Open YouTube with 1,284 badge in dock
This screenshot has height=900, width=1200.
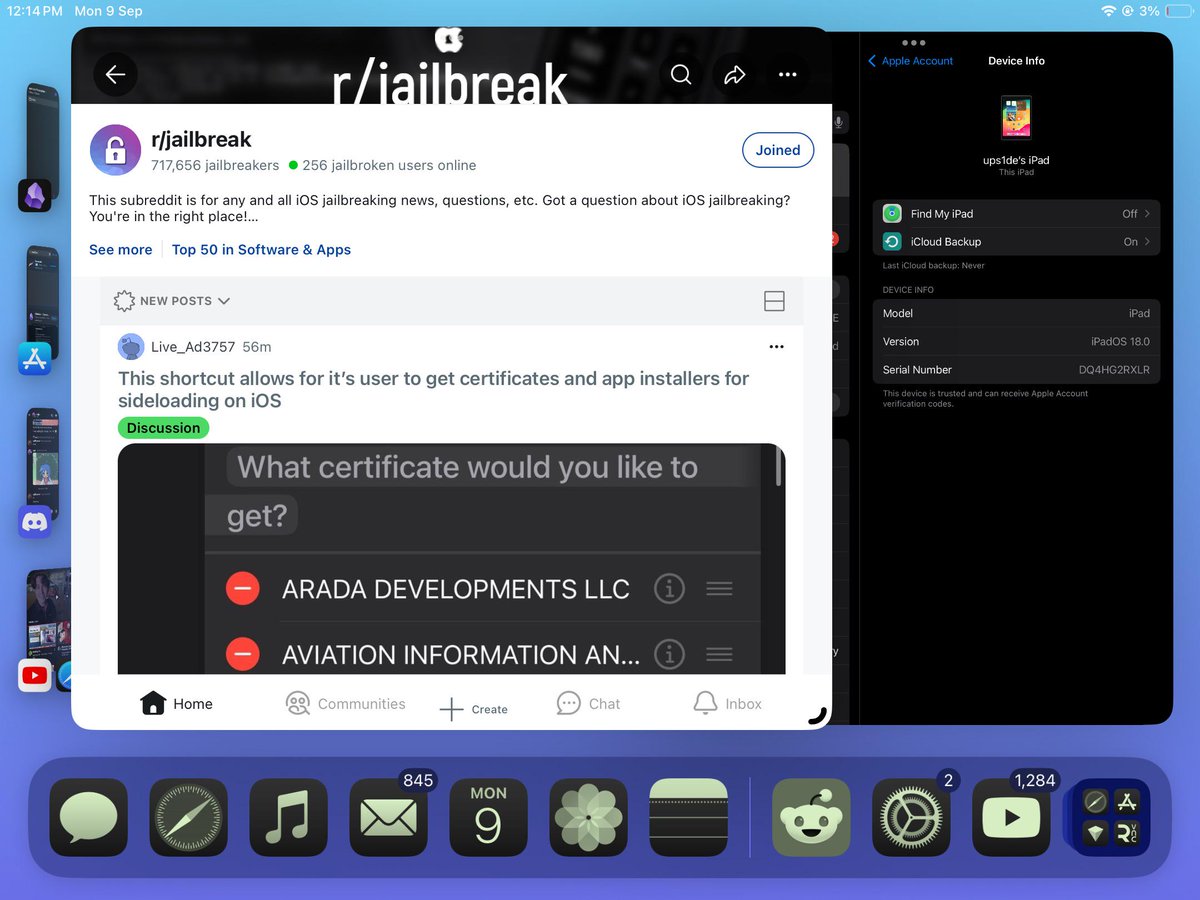click(1012, 817)
